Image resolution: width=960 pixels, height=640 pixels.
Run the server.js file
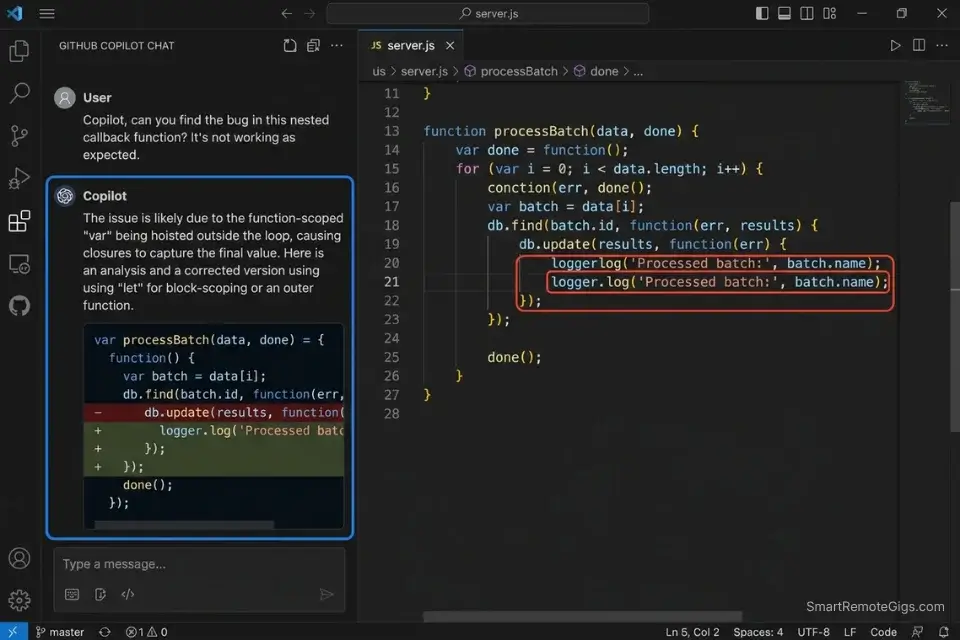897,45
